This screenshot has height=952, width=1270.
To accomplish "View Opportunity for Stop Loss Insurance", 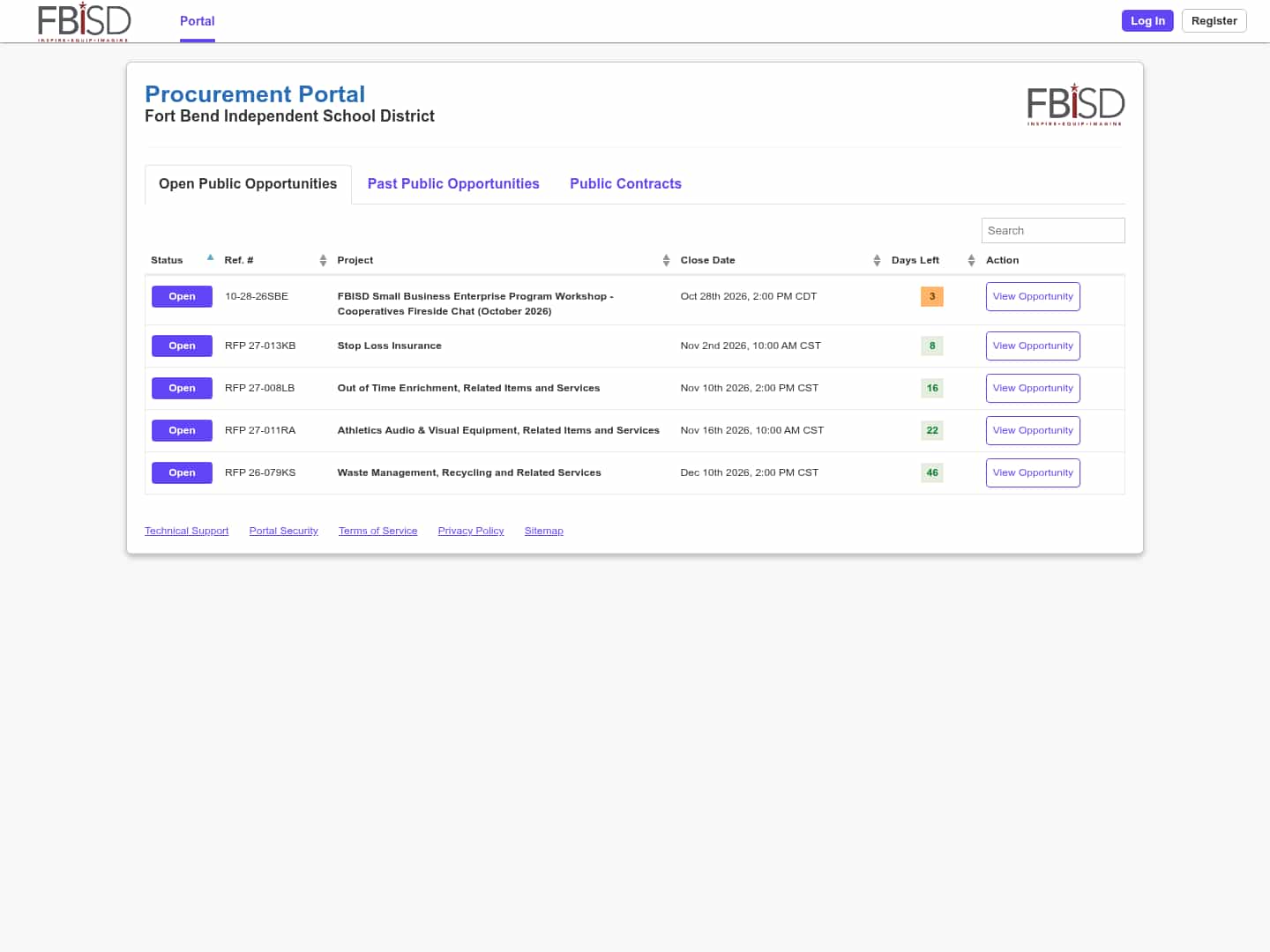I will 1033,346.
